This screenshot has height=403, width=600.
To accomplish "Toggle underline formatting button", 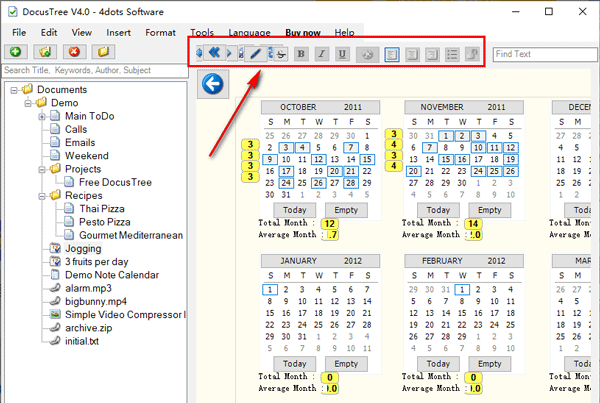I will click(x=342, y=54).
